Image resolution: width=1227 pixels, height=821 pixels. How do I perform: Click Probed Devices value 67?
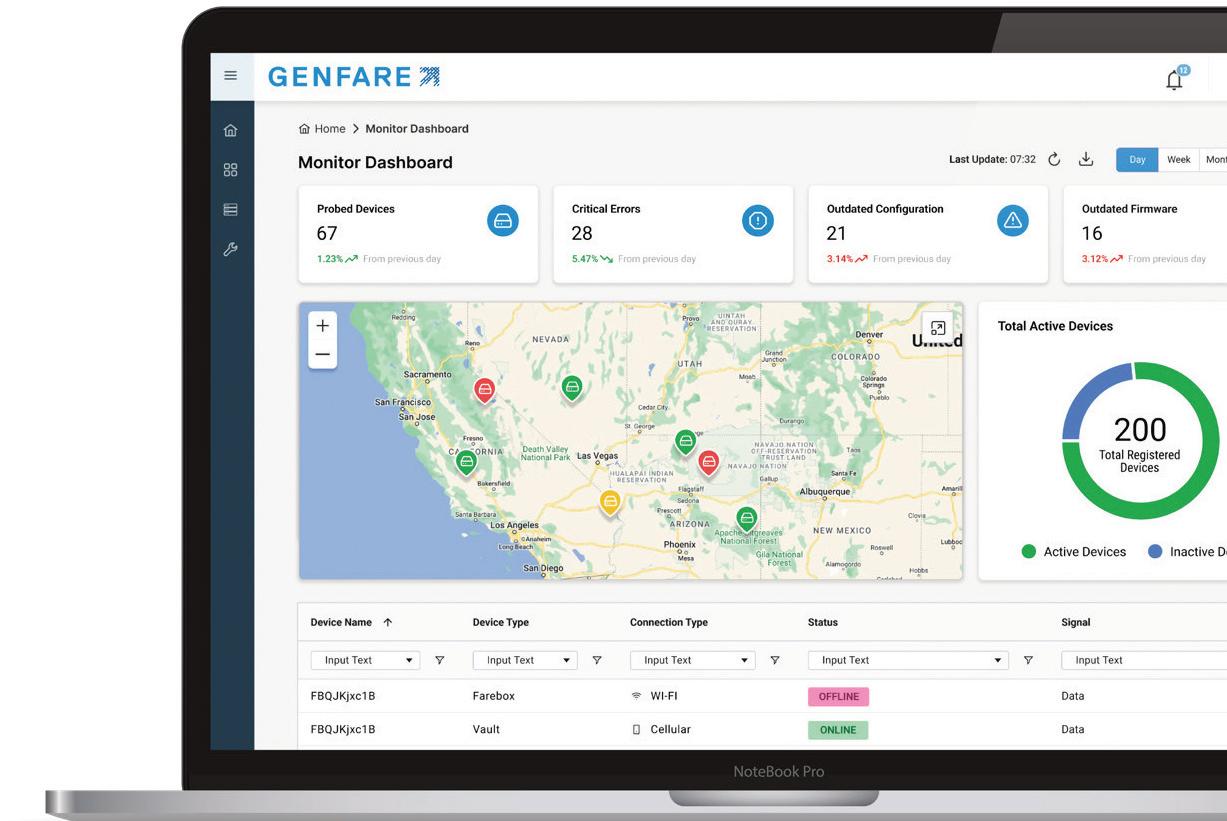point(327,234)
